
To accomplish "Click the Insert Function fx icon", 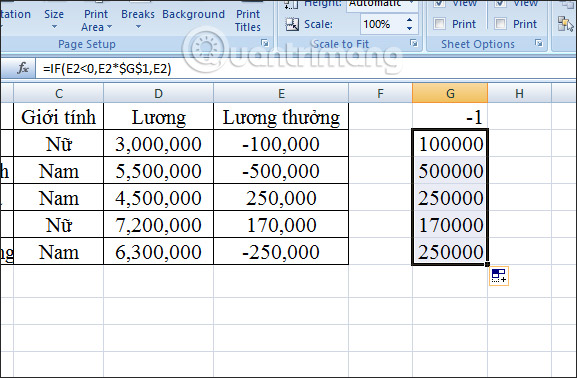I will tap(23, 68).
